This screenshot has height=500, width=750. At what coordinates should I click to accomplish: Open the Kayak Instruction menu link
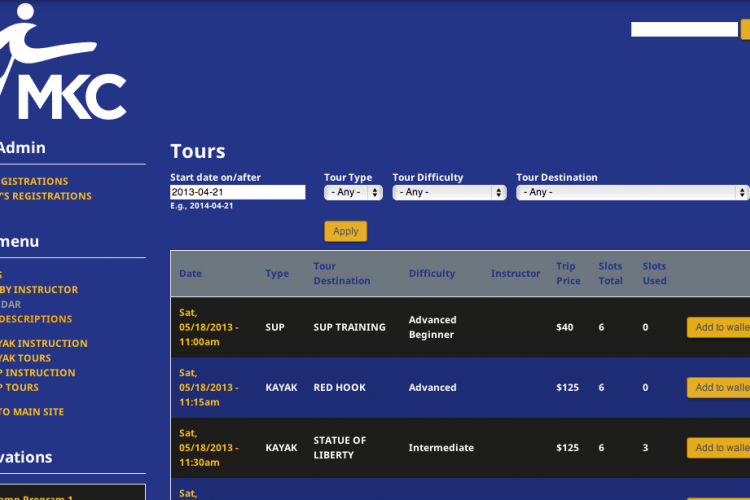pyautogui.click(x=43, y=343)
